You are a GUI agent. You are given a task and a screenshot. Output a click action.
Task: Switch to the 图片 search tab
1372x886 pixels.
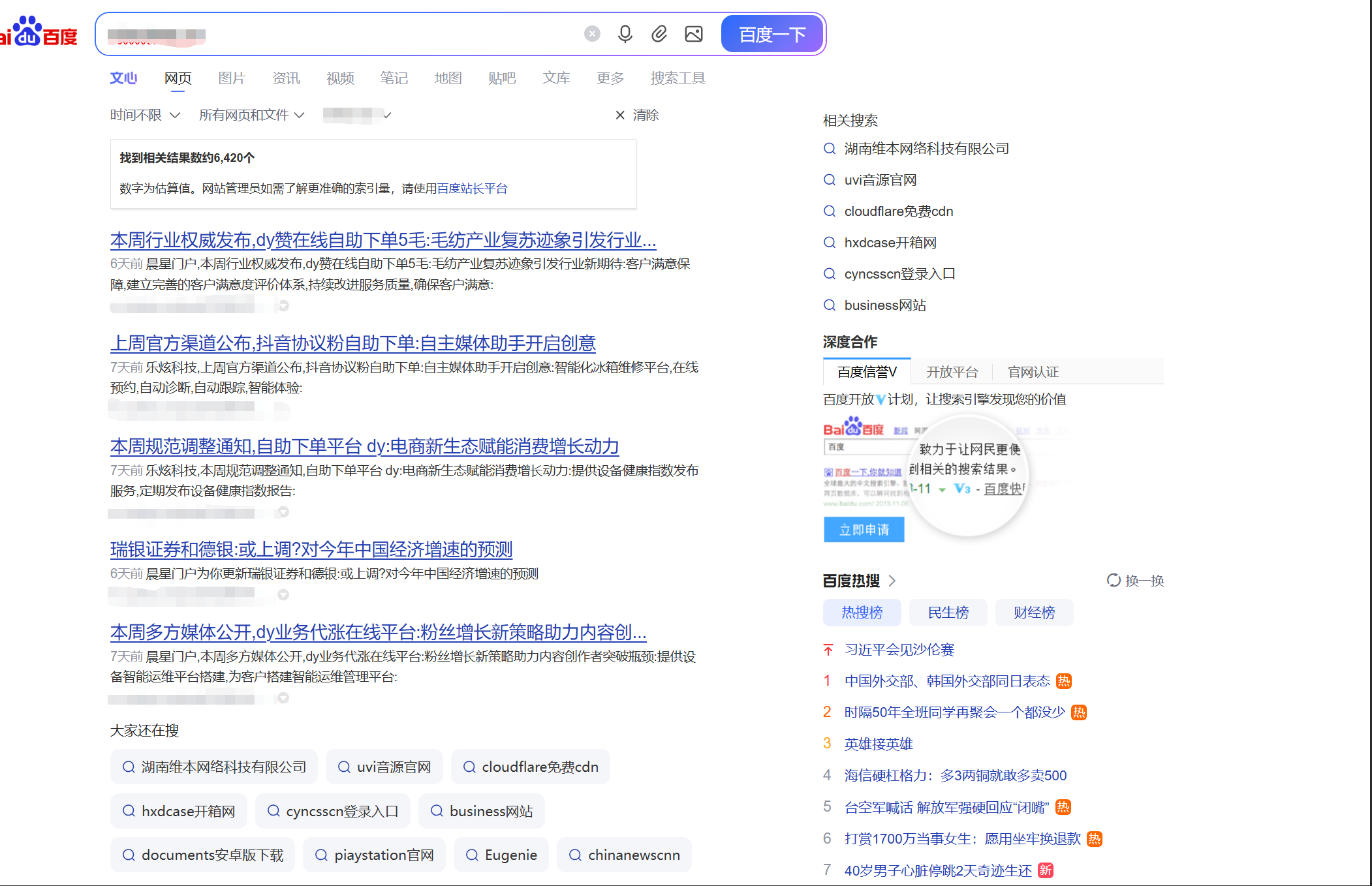(232, 78)
